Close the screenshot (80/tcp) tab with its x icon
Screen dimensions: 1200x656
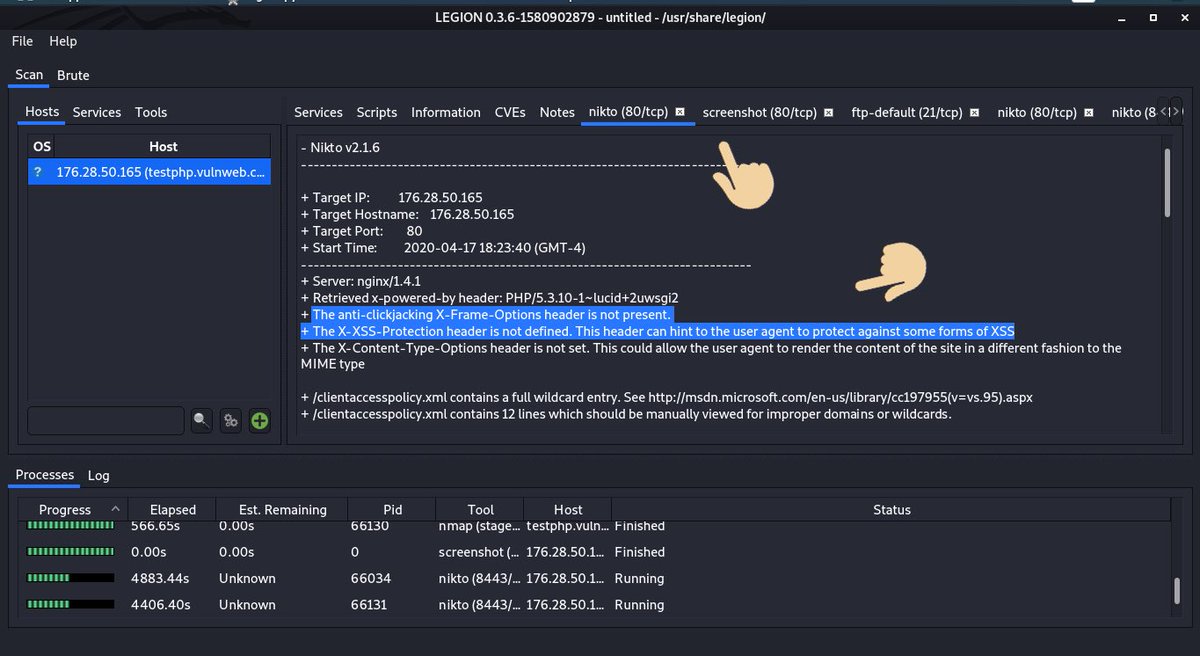point(829,112)
